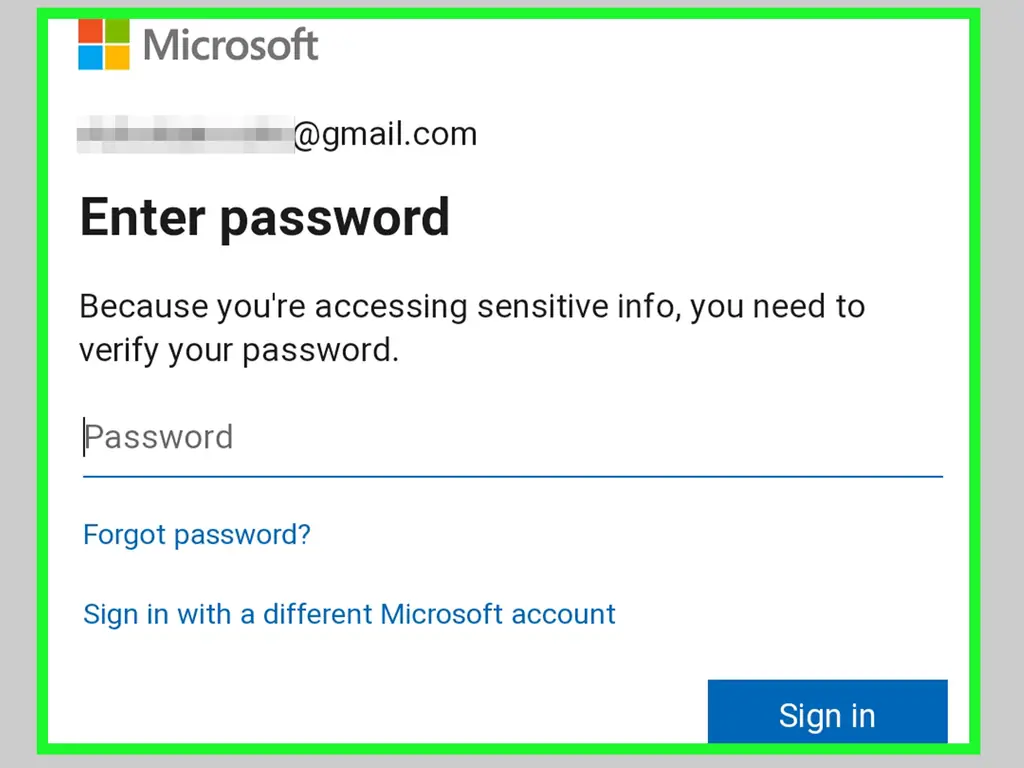
Task: Click the gray Microsoft wordmark text
Action: (x=231, y=45)
